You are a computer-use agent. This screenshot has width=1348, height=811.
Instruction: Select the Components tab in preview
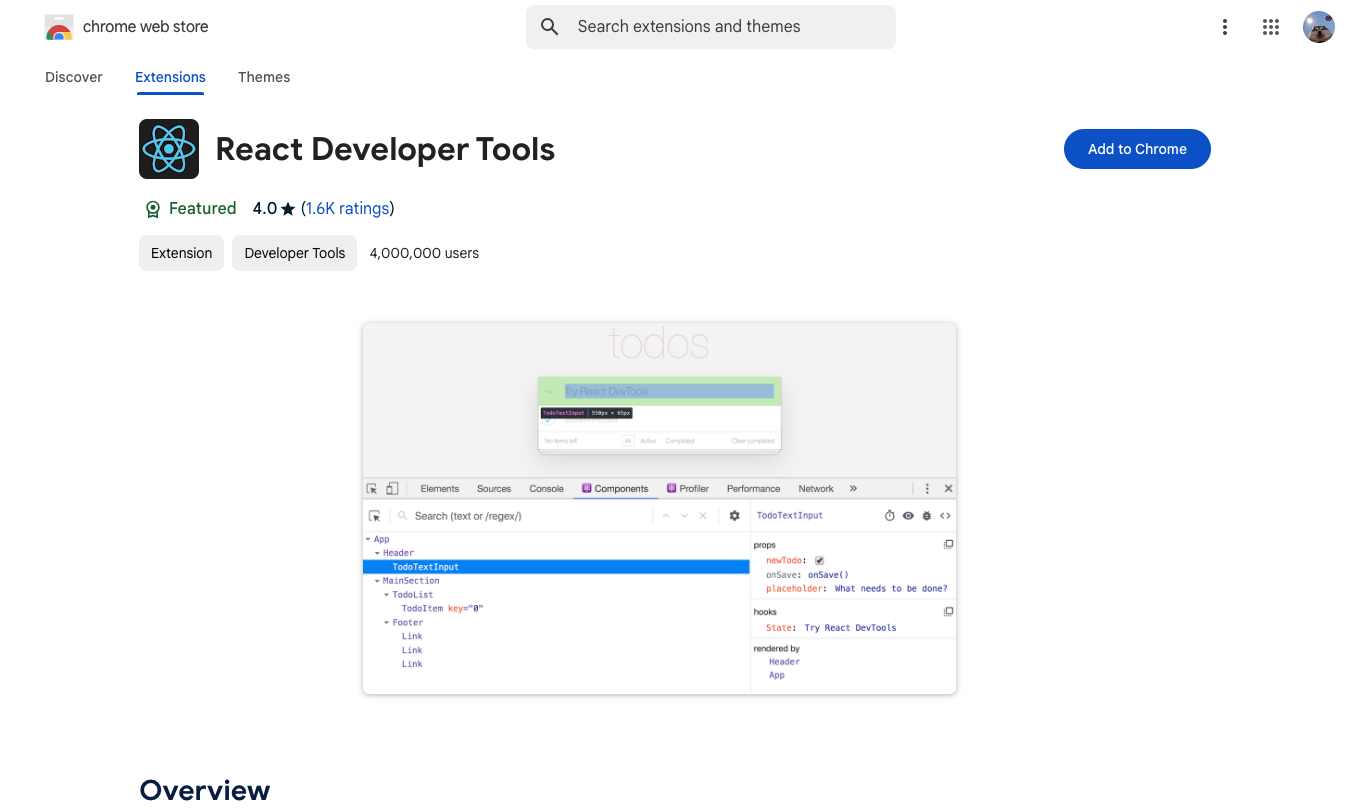(x=615, y=489)
